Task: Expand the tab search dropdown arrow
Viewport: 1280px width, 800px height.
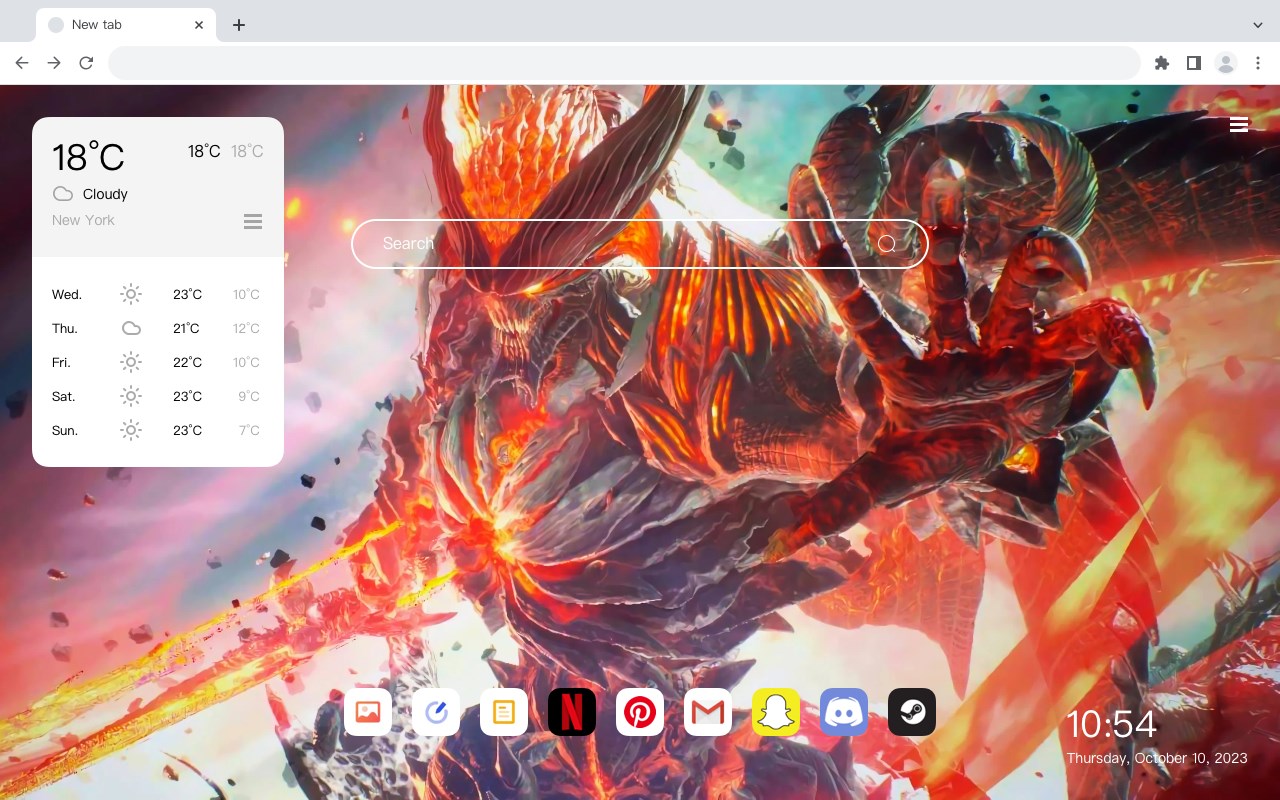Action: 1258,24
